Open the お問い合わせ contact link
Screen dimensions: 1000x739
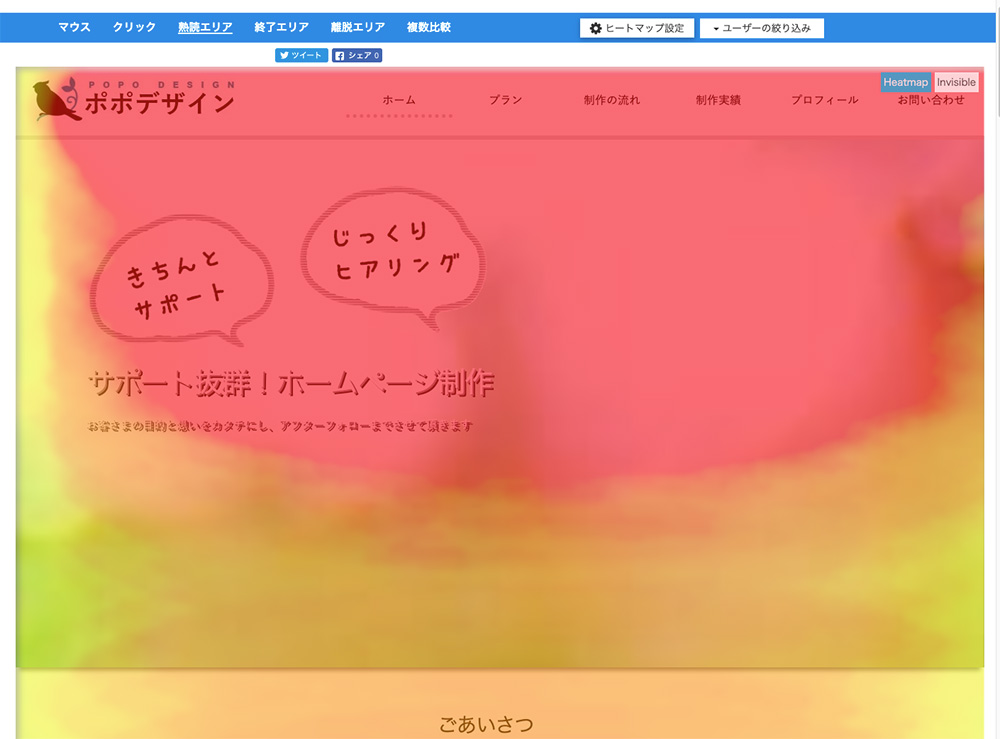930,99
